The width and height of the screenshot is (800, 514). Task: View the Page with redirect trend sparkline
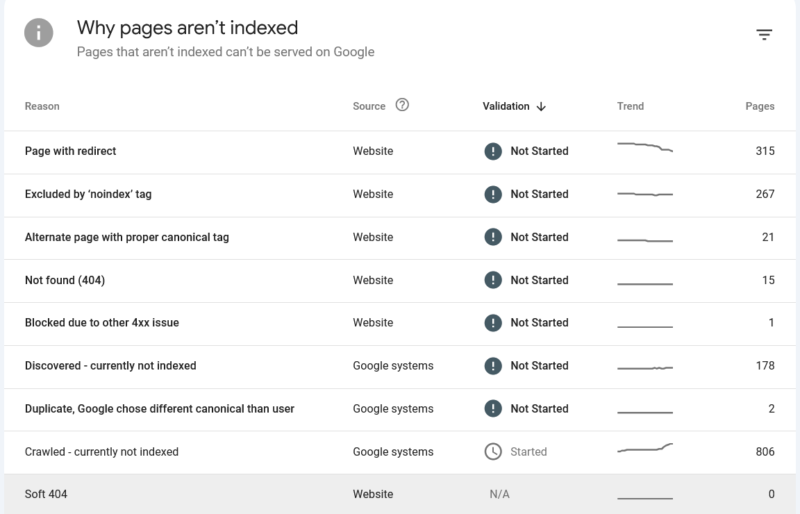tap(645, 148)
